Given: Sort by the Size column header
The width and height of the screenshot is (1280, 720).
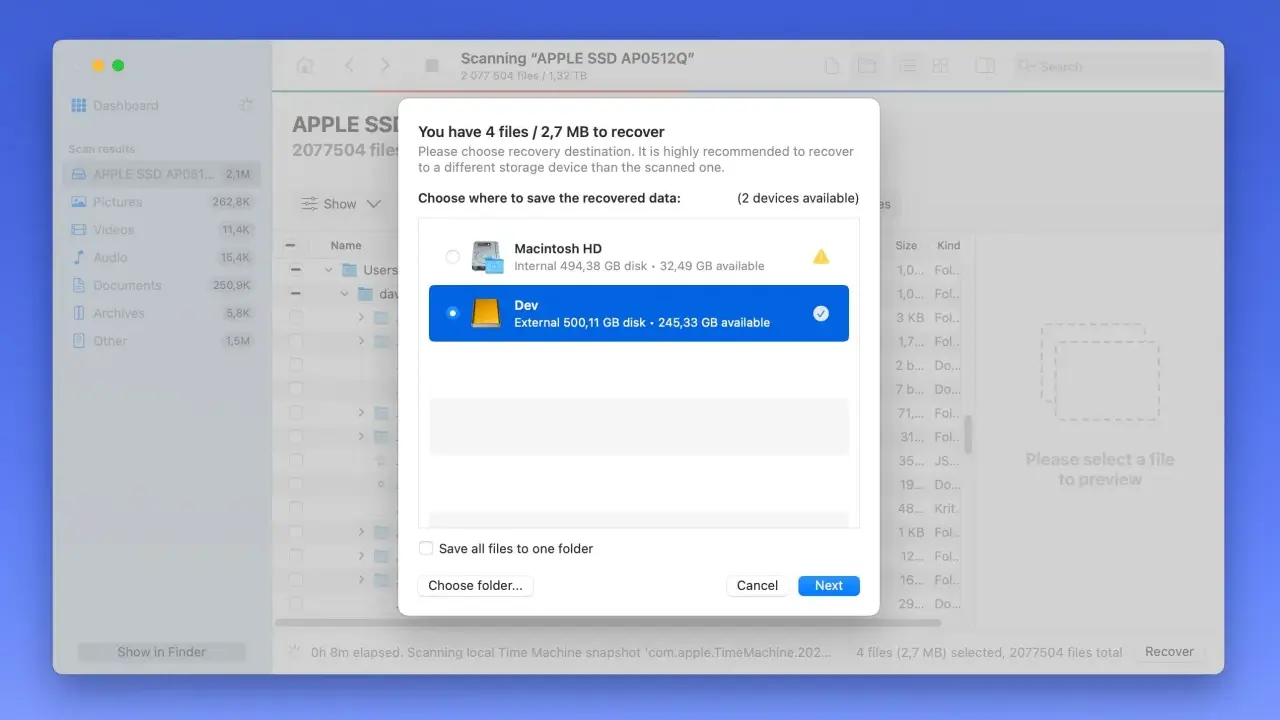Looking at the screenshot, I should click(906, 245).
